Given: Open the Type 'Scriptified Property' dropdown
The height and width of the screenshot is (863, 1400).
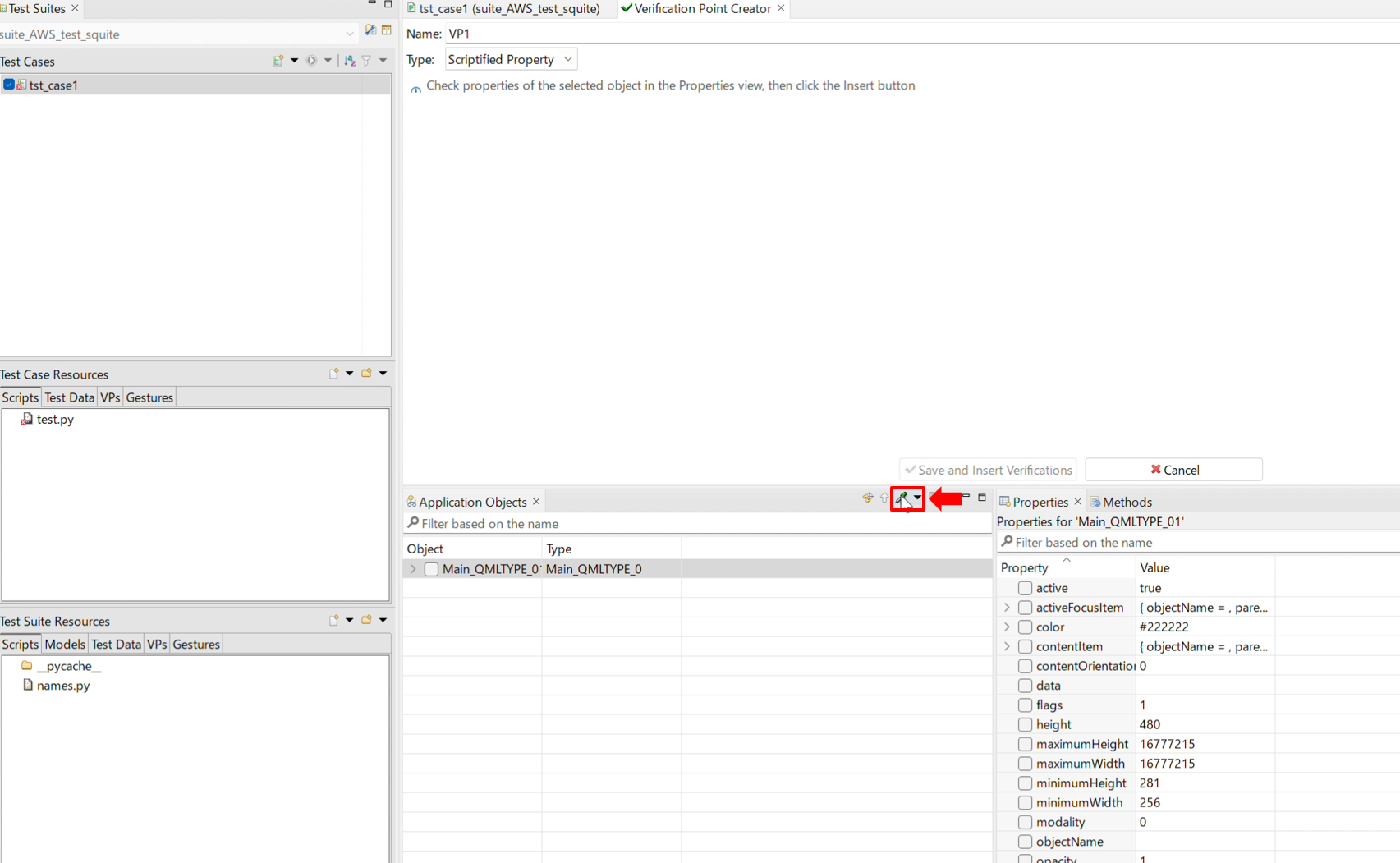Looking at the screenshot, I should coord(511,59).
